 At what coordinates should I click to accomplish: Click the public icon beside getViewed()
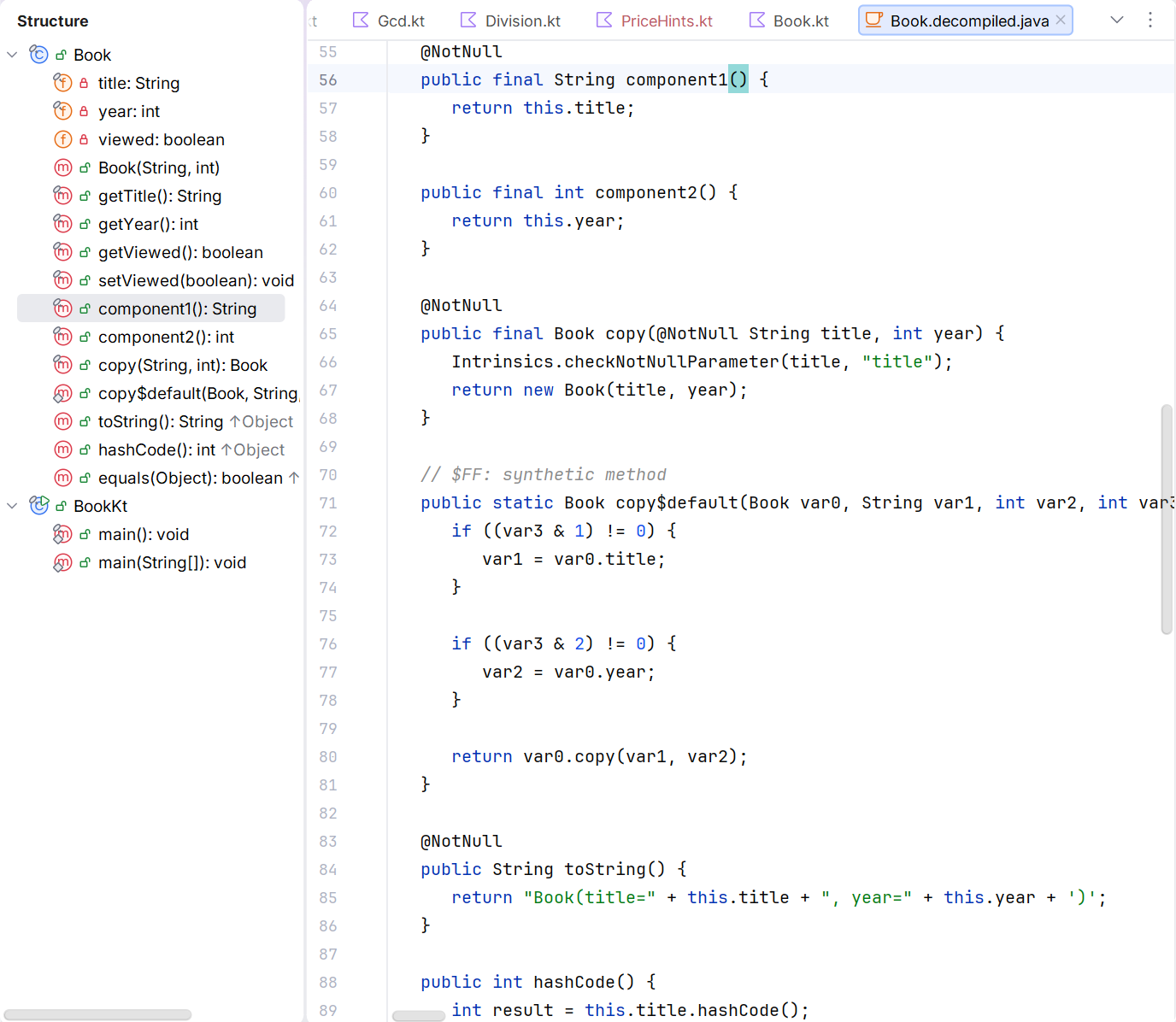tap(85, 253)
